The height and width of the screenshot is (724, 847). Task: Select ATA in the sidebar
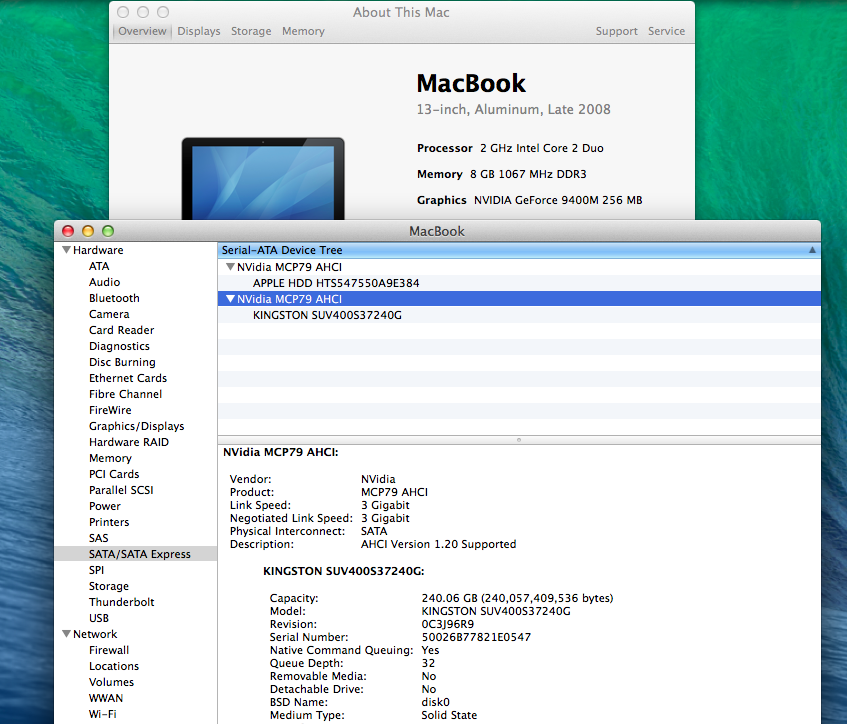(x=99, y=266)
